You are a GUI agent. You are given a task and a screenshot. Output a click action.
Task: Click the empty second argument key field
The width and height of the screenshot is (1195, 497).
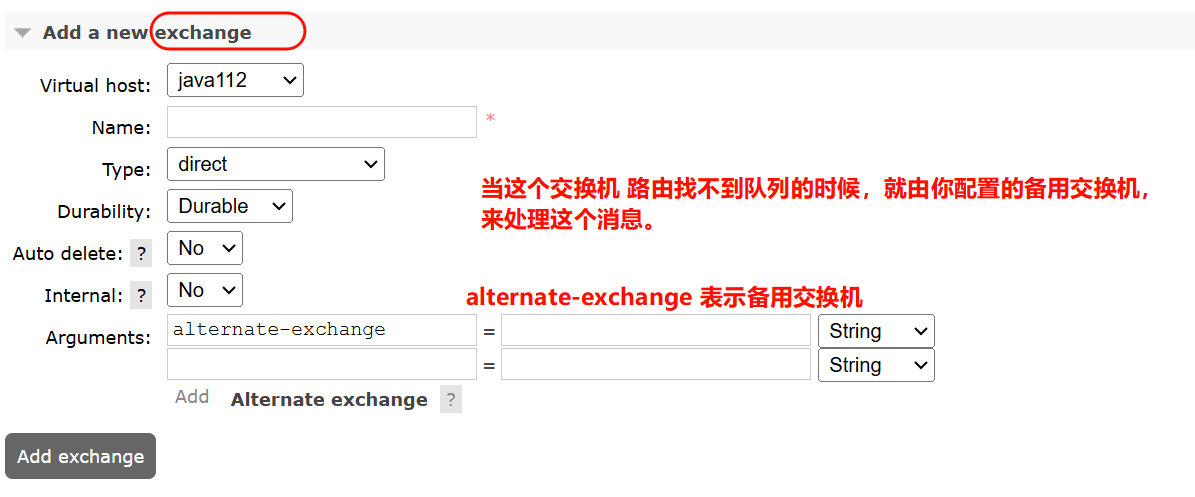click(321, 364)
